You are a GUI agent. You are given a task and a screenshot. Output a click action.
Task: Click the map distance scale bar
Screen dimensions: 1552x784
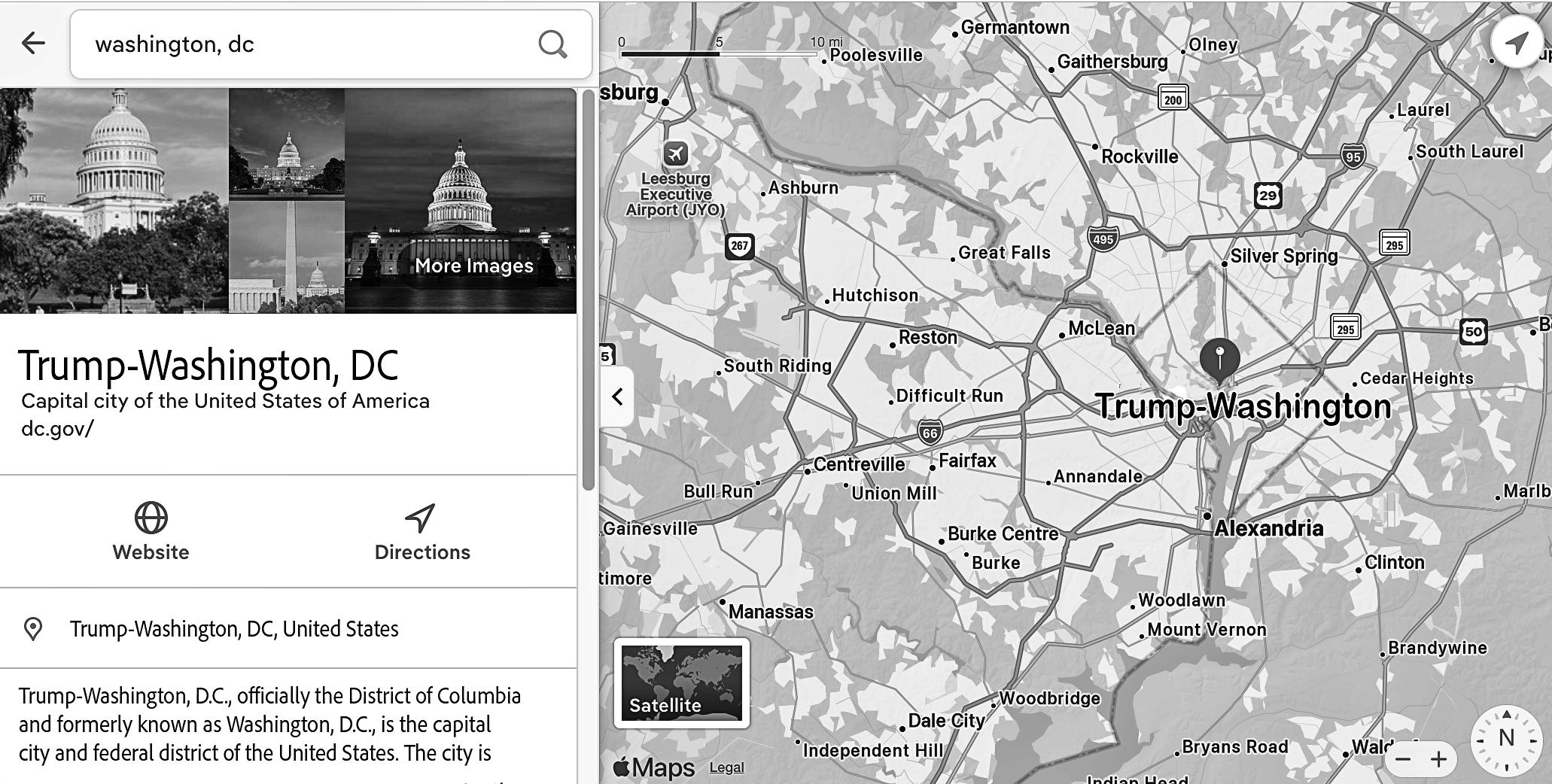(719, 54)
